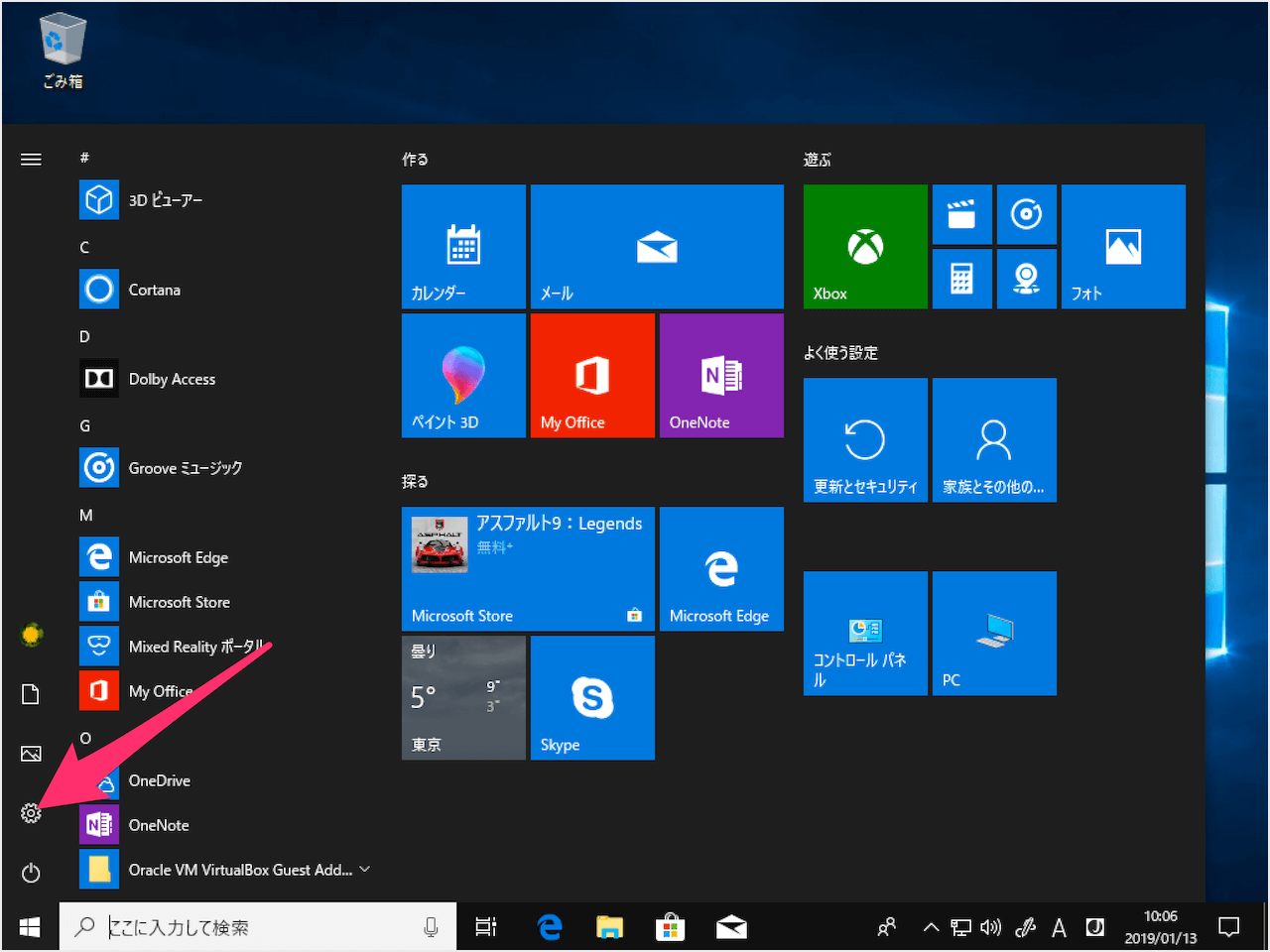
Task: Click the File Explorer taskbar icon
Action: pos(609,927)
